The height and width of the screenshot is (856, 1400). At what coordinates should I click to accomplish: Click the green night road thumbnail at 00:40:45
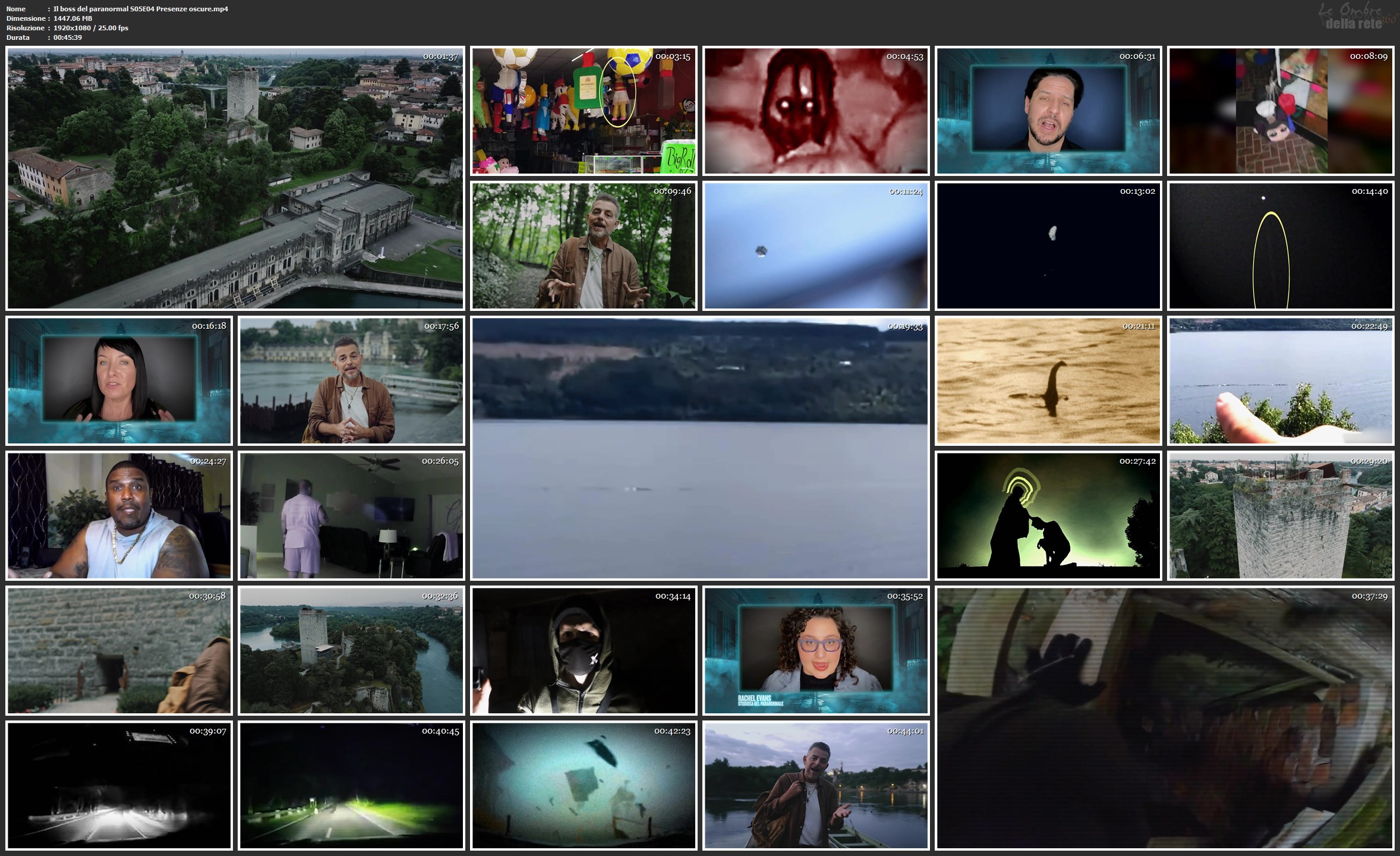coord(351,785)
